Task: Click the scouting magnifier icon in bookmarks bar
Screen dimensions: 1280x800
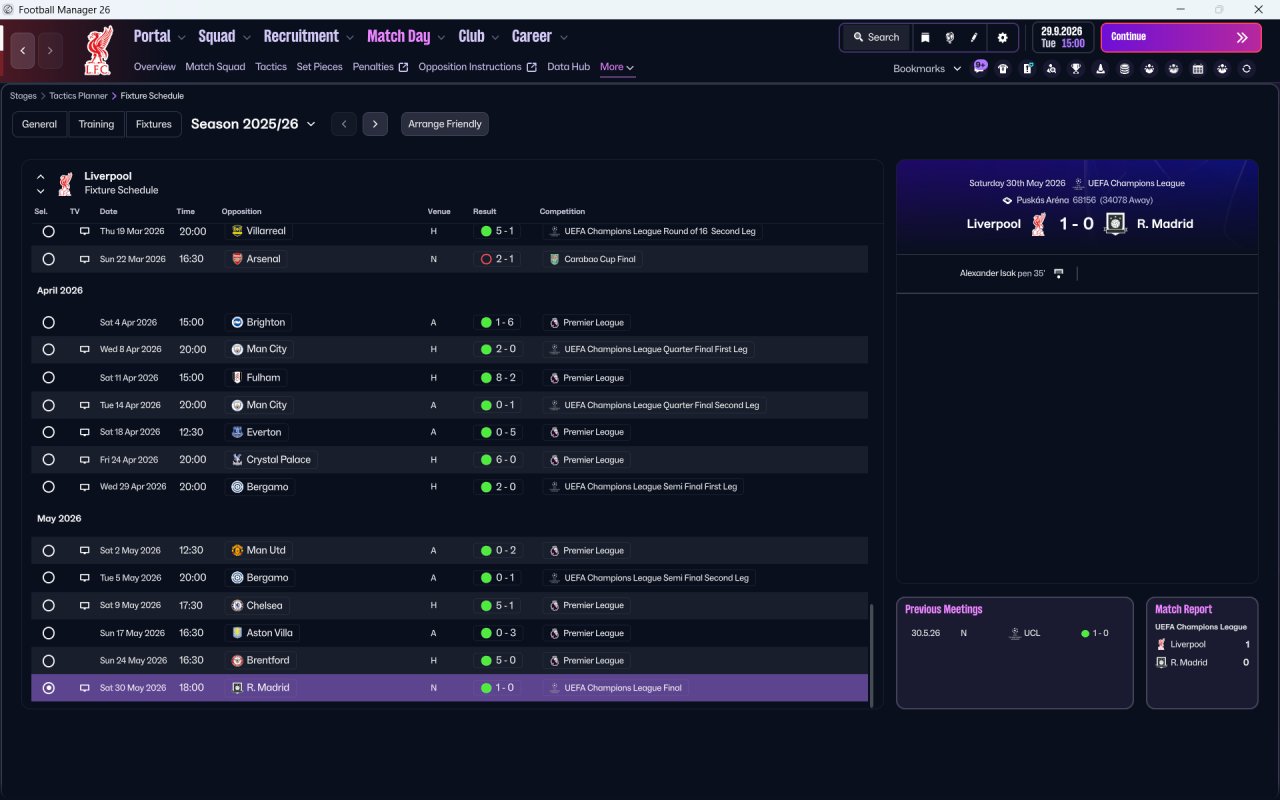Action: (x=1051, y=69)
